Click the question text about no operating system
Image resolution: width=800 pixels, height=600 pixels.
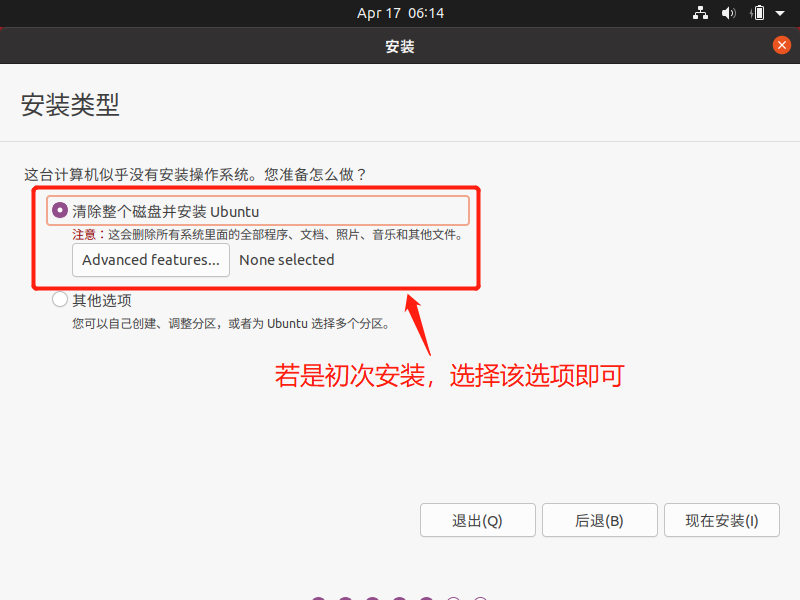(x=195, y=174)
